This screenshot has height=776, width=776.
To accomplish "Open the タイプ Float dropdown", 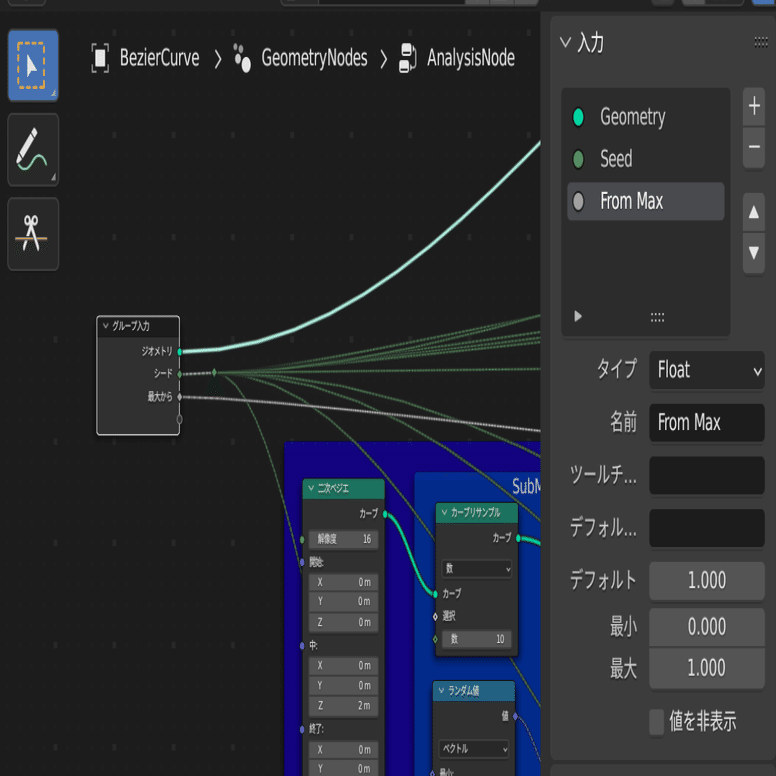I will (x=707, y=370).
